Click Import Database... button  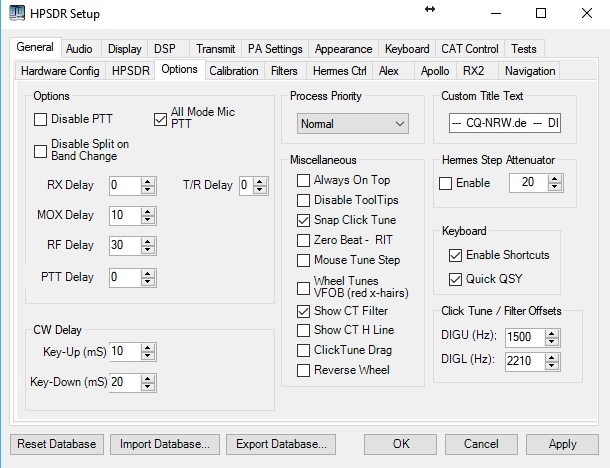[x=165, y=444]
